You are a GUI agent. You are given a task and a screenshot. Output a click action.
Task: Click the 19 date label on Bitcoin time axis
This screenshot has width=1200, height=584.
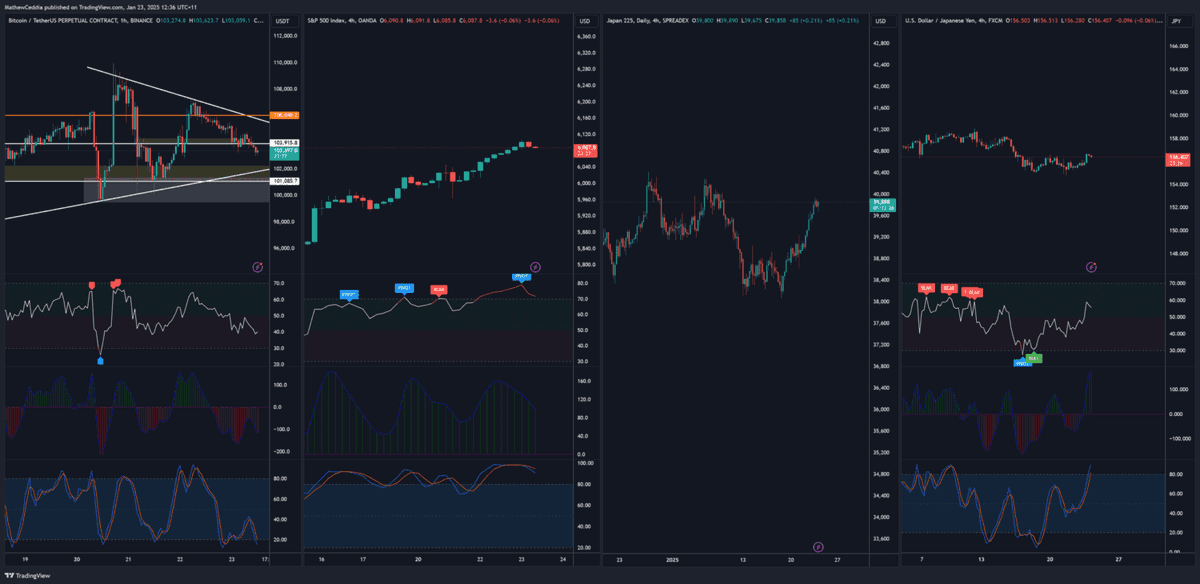[x=25, y=560]
